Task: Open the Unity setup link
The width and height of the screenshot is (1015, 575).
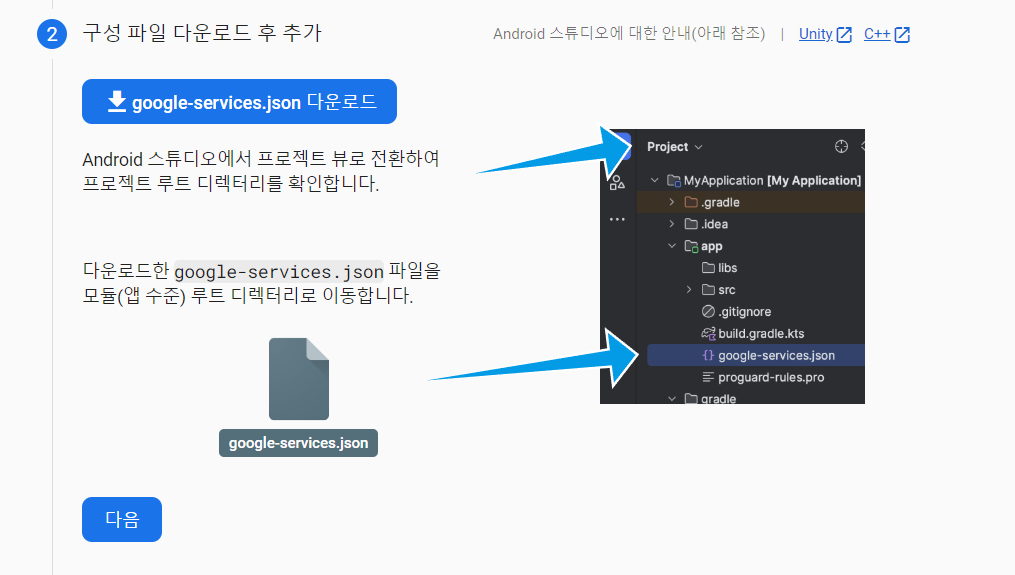Action: pyautogui.click(x=815, y=34)
